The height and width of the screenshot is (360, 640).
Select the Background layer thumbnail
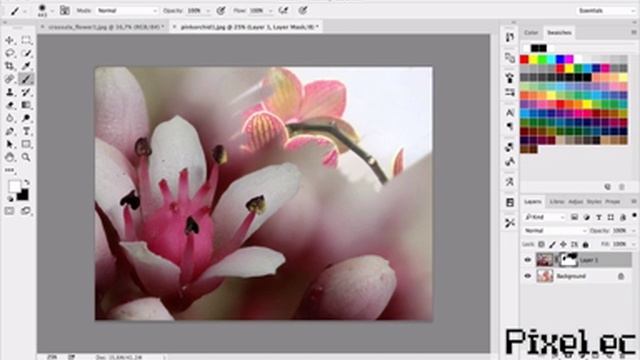tap(544, 276)
